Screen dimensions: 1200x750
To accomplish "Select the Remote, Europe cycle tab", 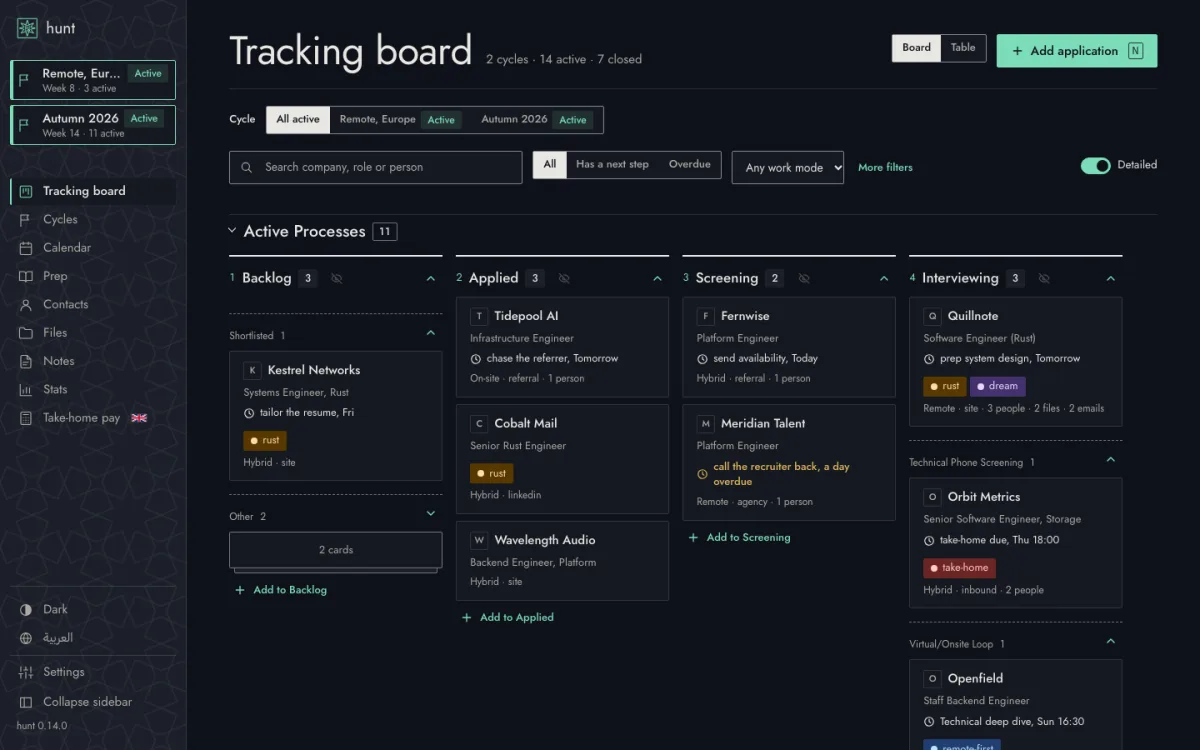I will click(400, 120).
